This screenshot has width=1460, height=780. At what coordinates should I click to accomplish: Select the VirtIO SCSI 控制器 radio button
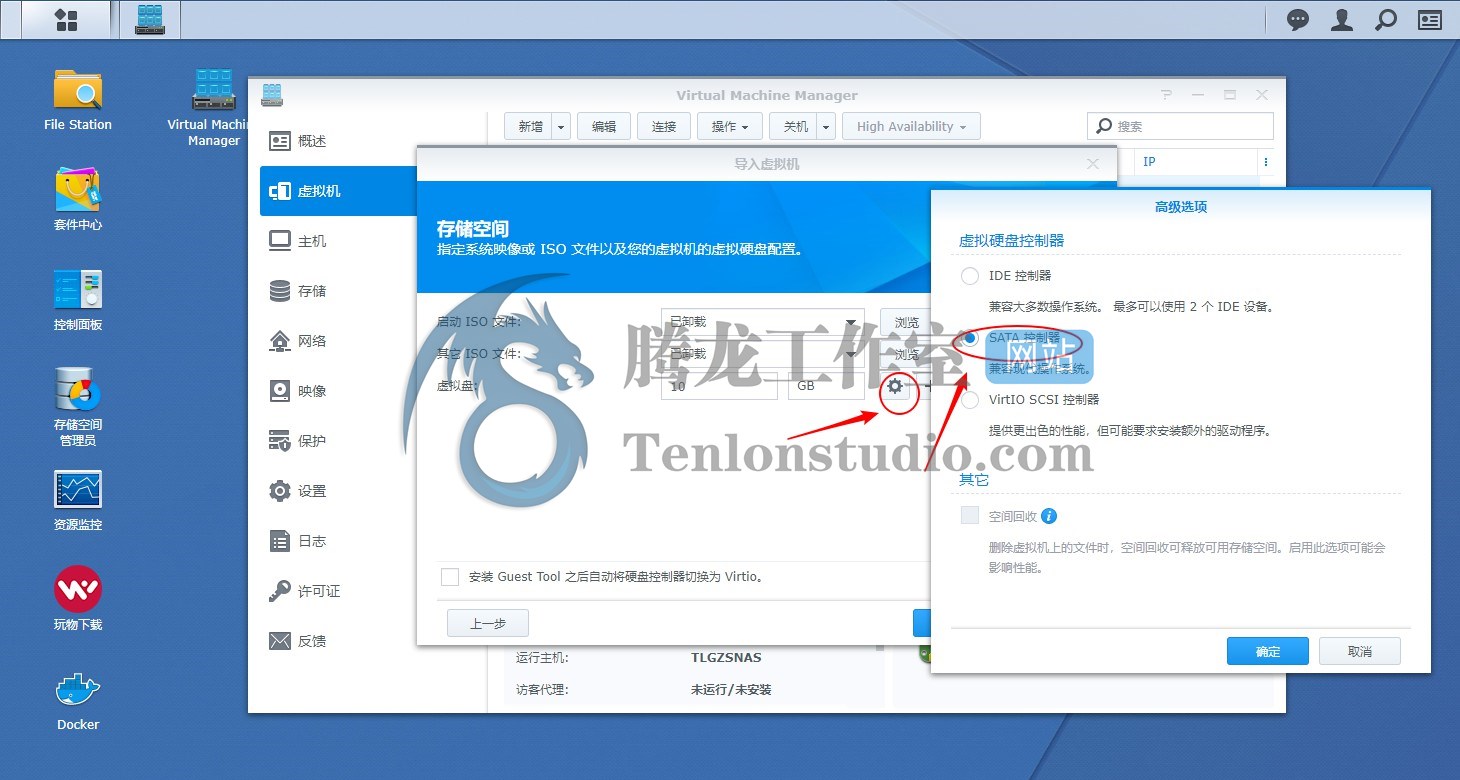(969, 401)
